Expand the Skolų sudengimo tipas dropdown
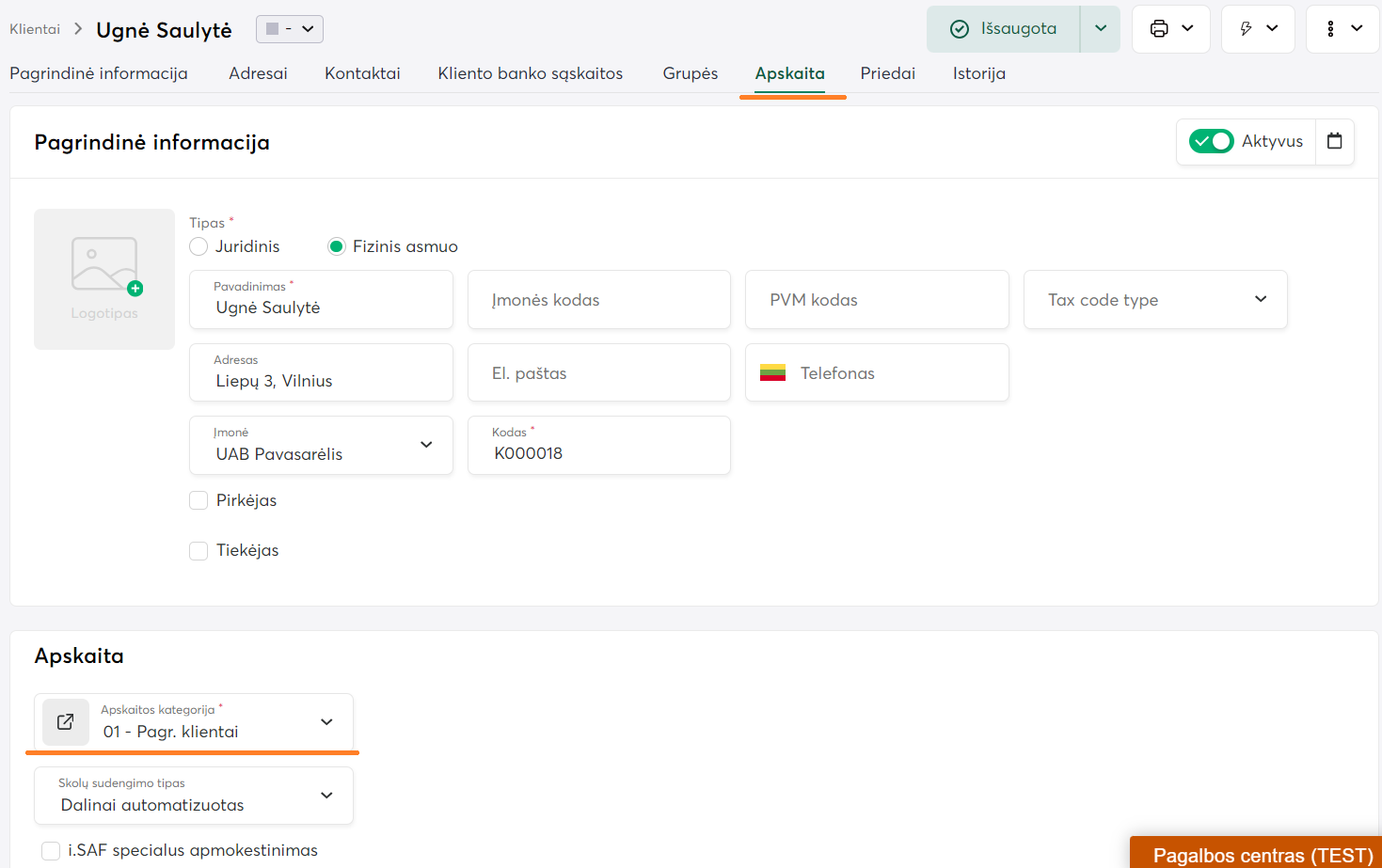Image resolution: width=1382 pixels, height=868 pixels. [194, 796]
